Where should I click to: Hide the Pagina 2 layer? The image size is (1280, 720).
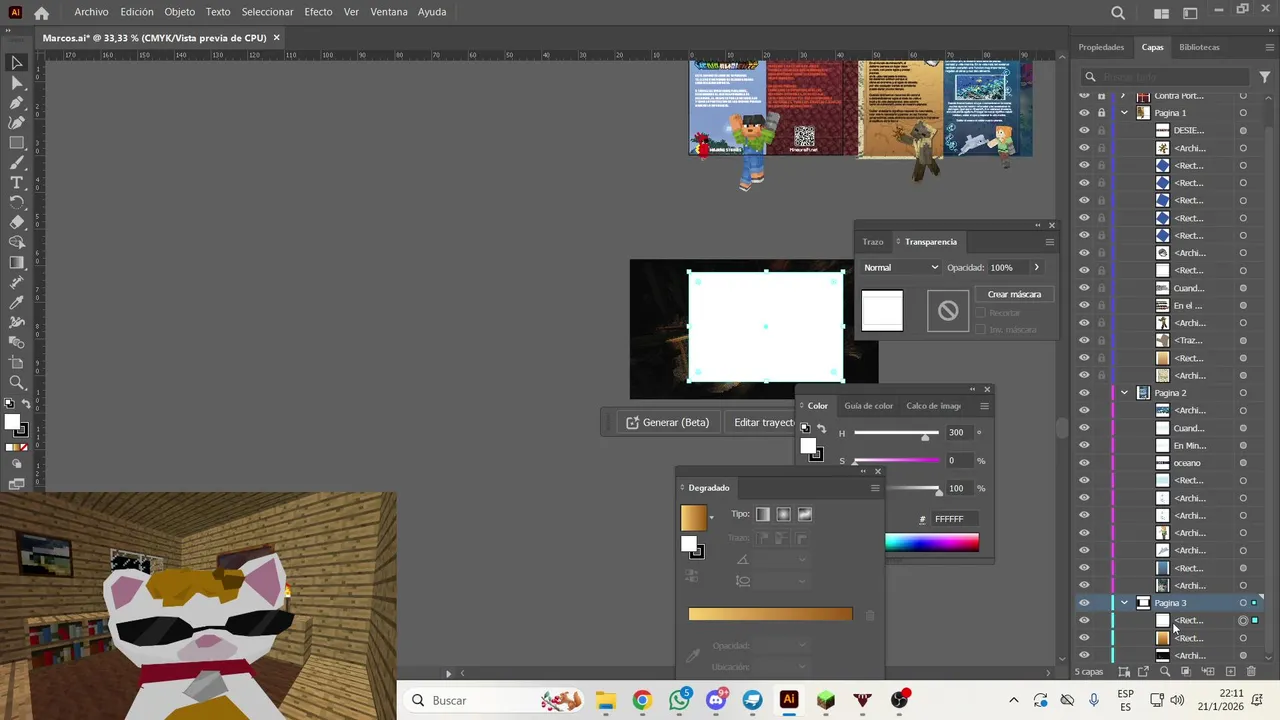coord(1084,393)
